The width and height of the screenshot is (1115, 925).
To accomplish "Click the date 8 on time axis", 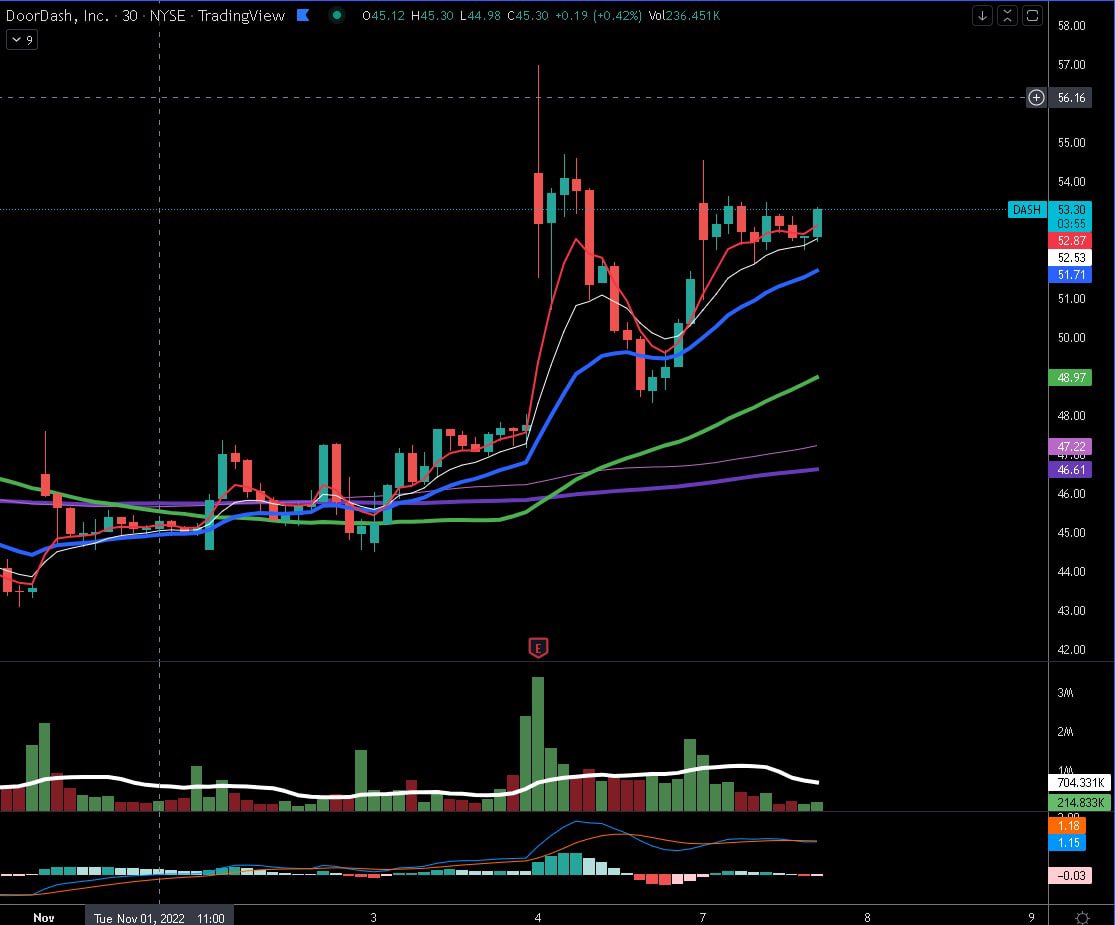I will (867, 918).
